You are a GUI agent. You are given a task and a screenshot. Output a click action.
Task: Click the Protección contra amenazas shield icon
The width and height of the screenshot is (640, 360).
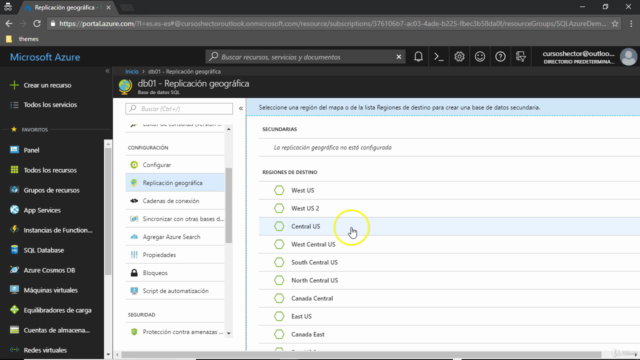[134, 332]
